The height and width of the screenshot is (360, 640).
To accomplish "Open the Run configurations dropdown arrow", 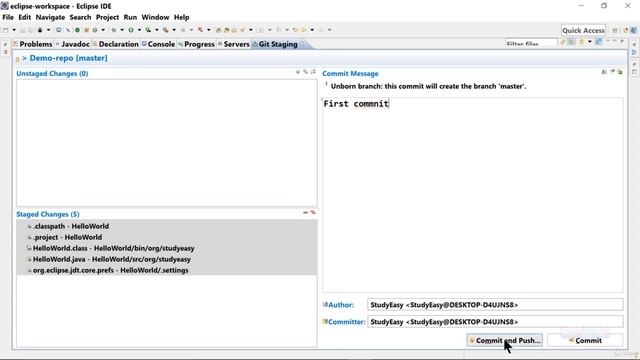I will [x=139, y=30].
